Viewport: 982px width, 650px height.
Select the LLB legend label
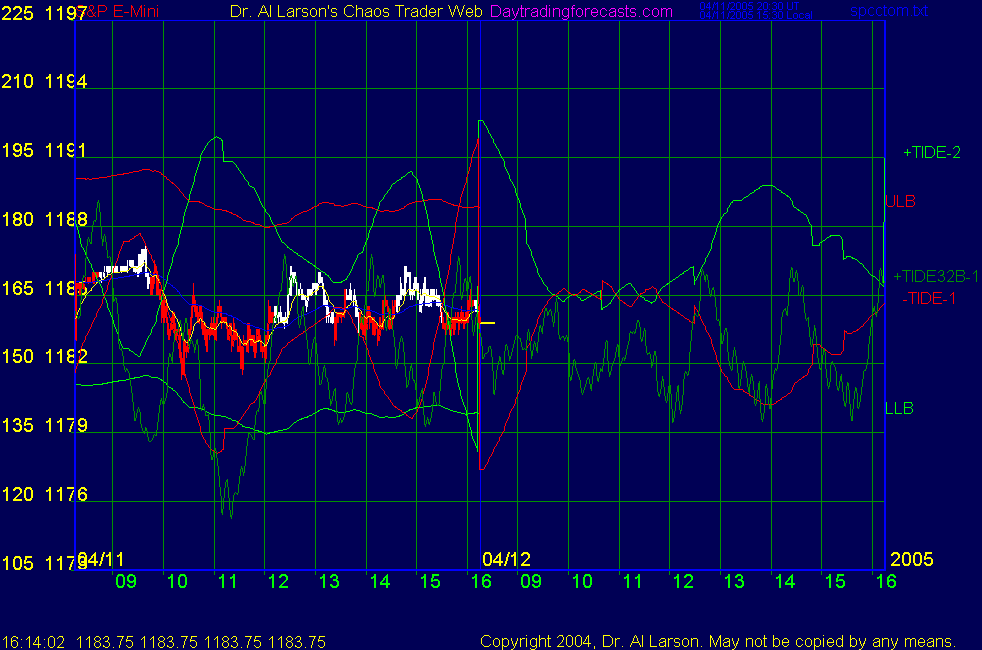pyautogui.click(x=899, y=408)
